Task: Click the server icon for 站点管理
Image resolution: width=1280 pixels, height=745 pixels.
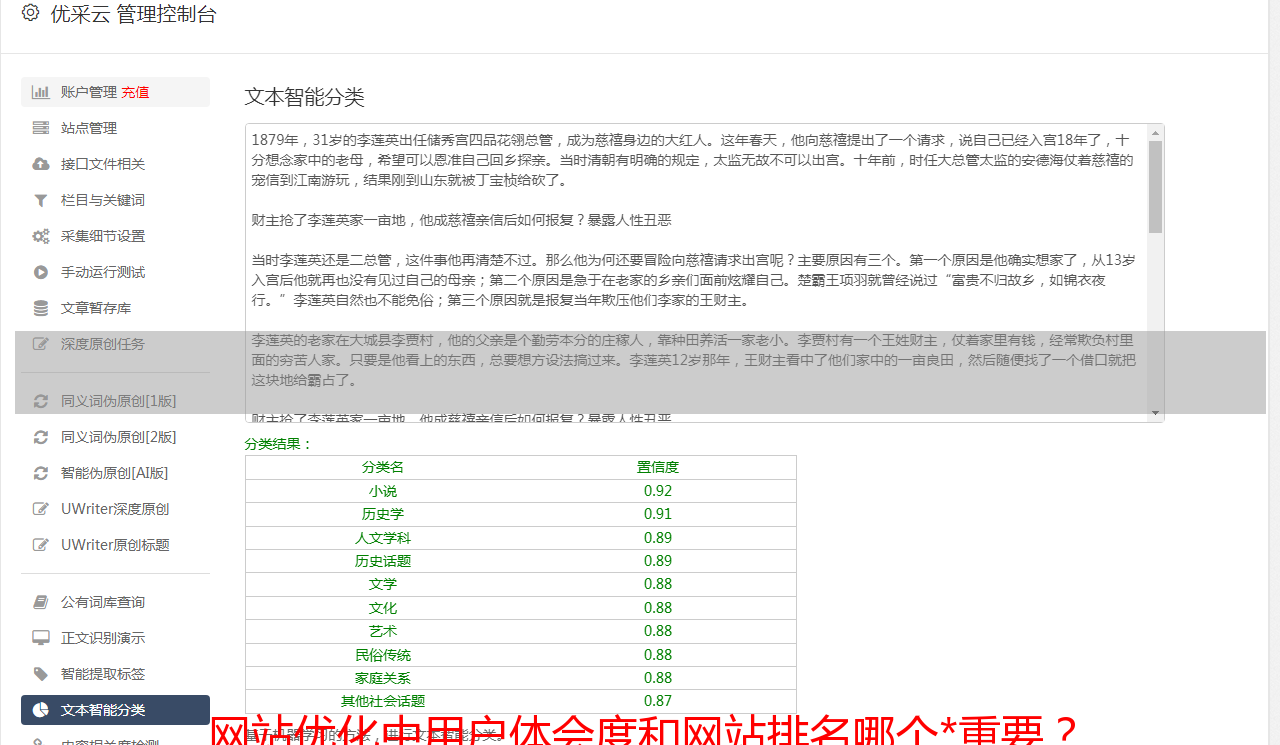Action: pyautogui.click(x=41, y=128)
